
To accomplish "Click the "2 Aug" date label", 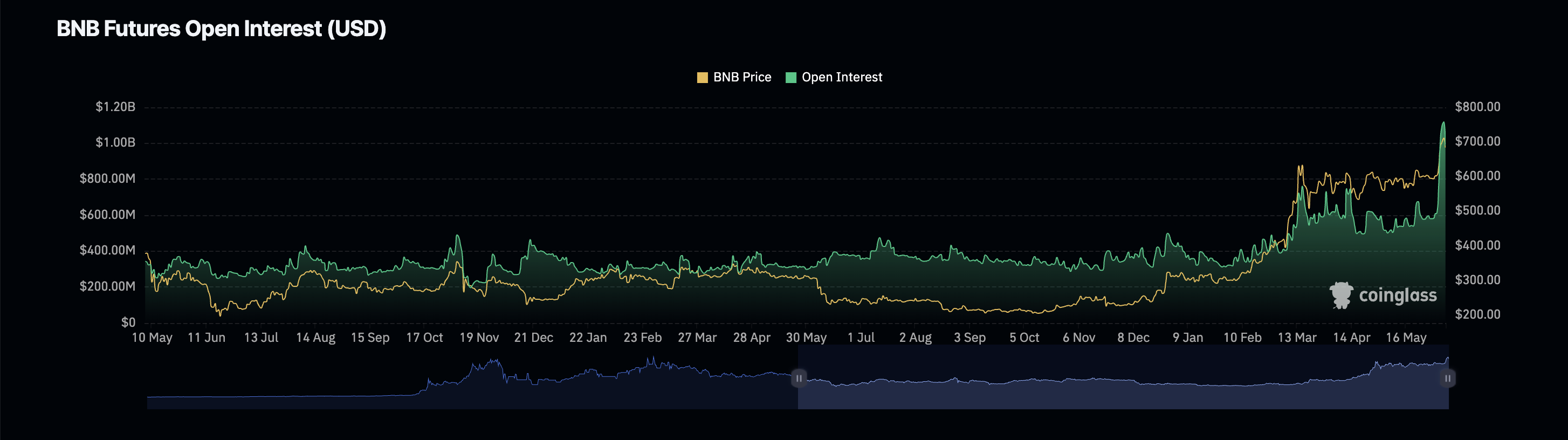I will [x=916, y=338].
